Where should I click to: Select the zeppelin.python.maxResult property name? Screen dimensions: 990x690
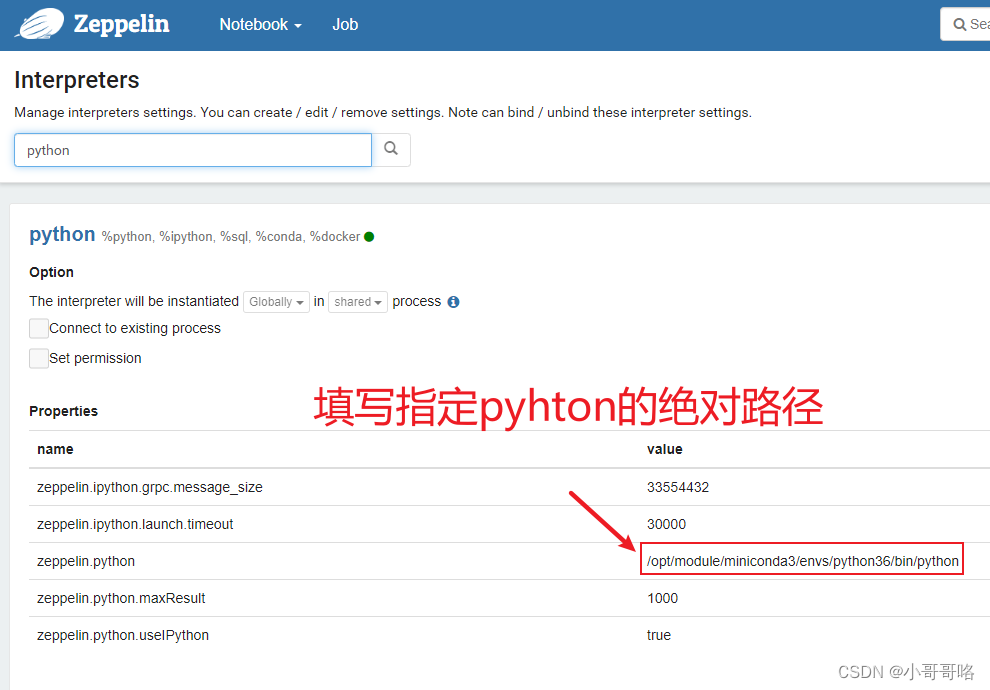(x=121, y=598)
